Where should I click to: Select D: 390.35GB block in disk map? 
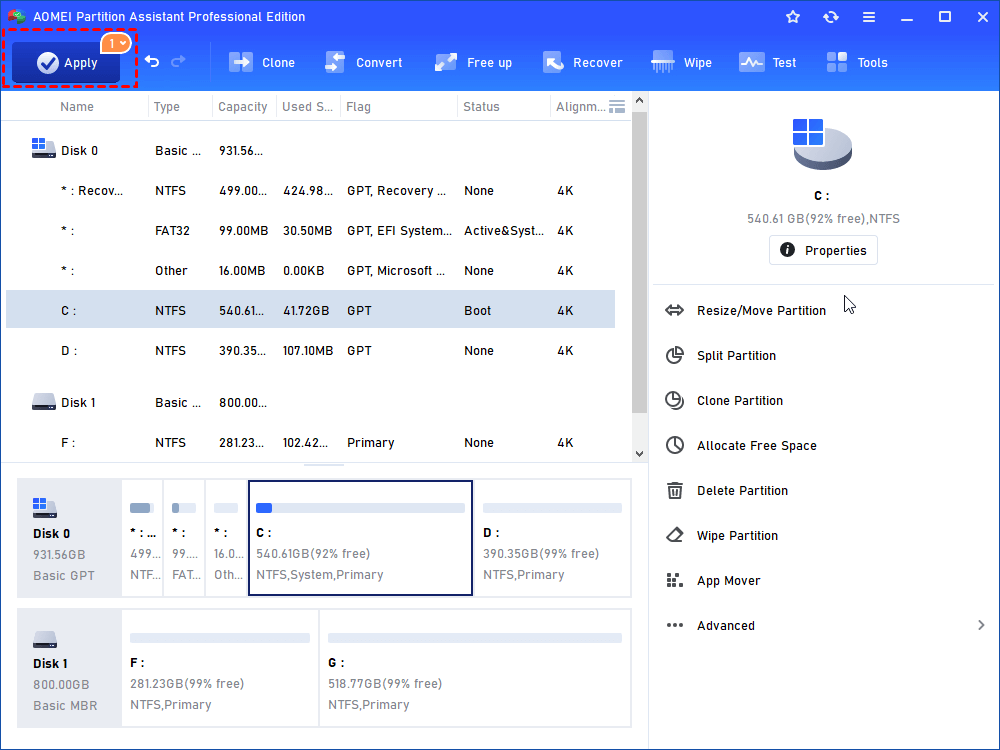[x=552, y=538]
